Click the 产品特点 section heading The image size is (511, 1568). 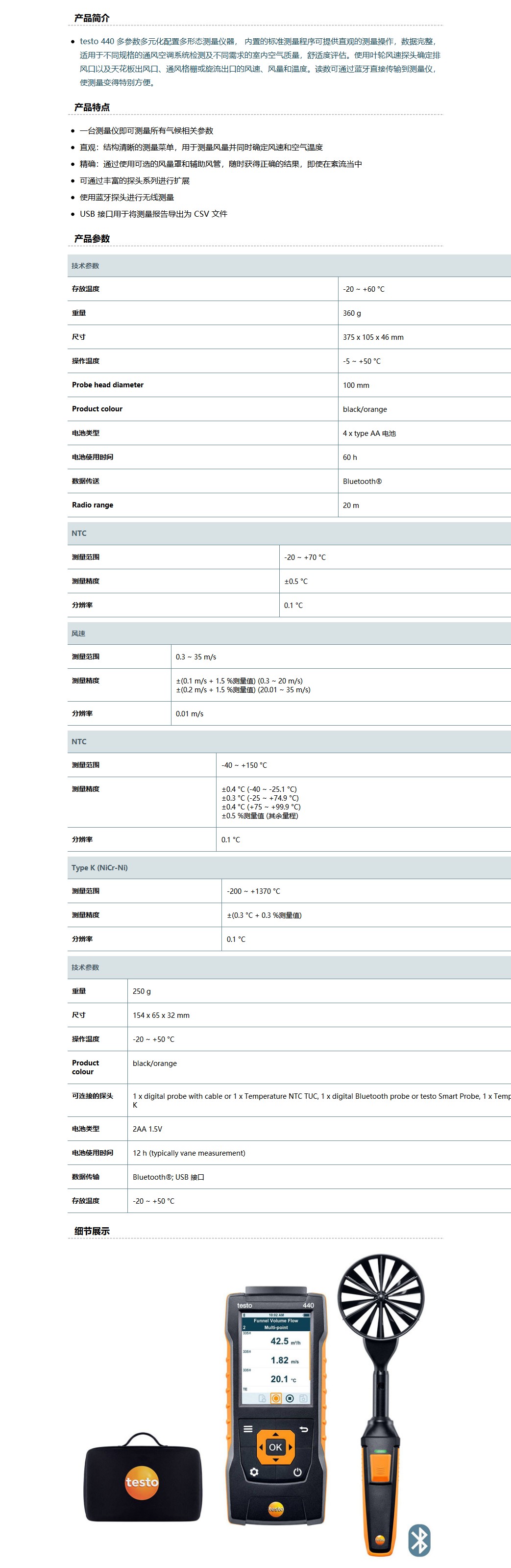click(x=92, y=107)
